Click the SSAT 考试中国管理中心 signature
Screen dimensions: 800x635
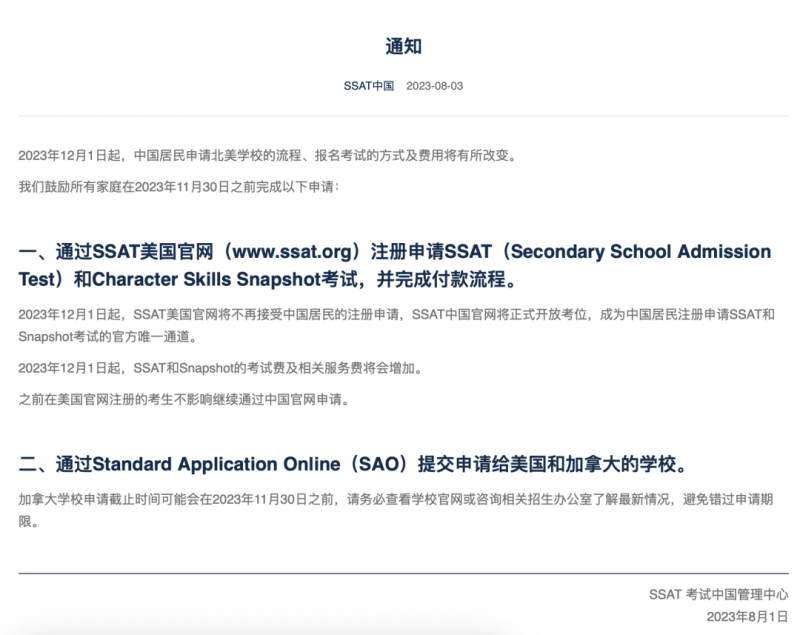click(718, 594)
